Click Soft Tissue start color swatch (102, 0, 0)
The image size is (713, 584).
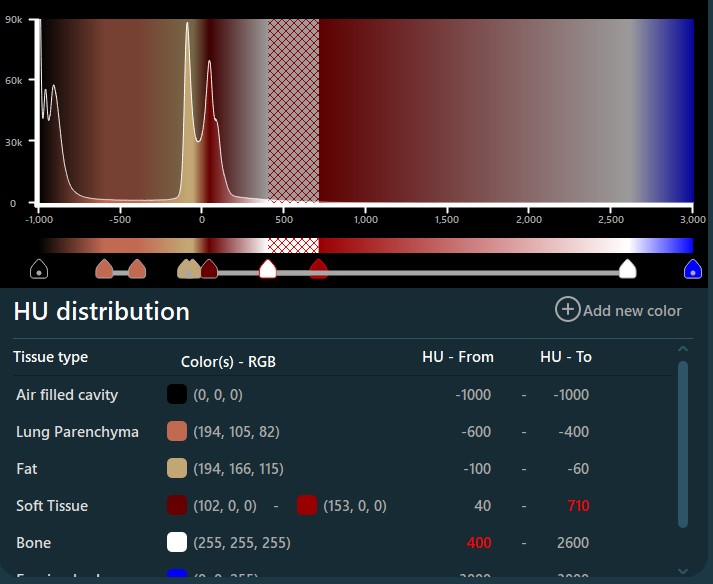click(x=177, y=506)
